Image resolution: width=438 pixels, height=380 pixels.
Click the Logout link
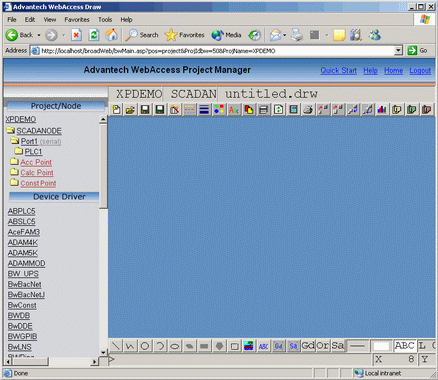click(420, 70)
